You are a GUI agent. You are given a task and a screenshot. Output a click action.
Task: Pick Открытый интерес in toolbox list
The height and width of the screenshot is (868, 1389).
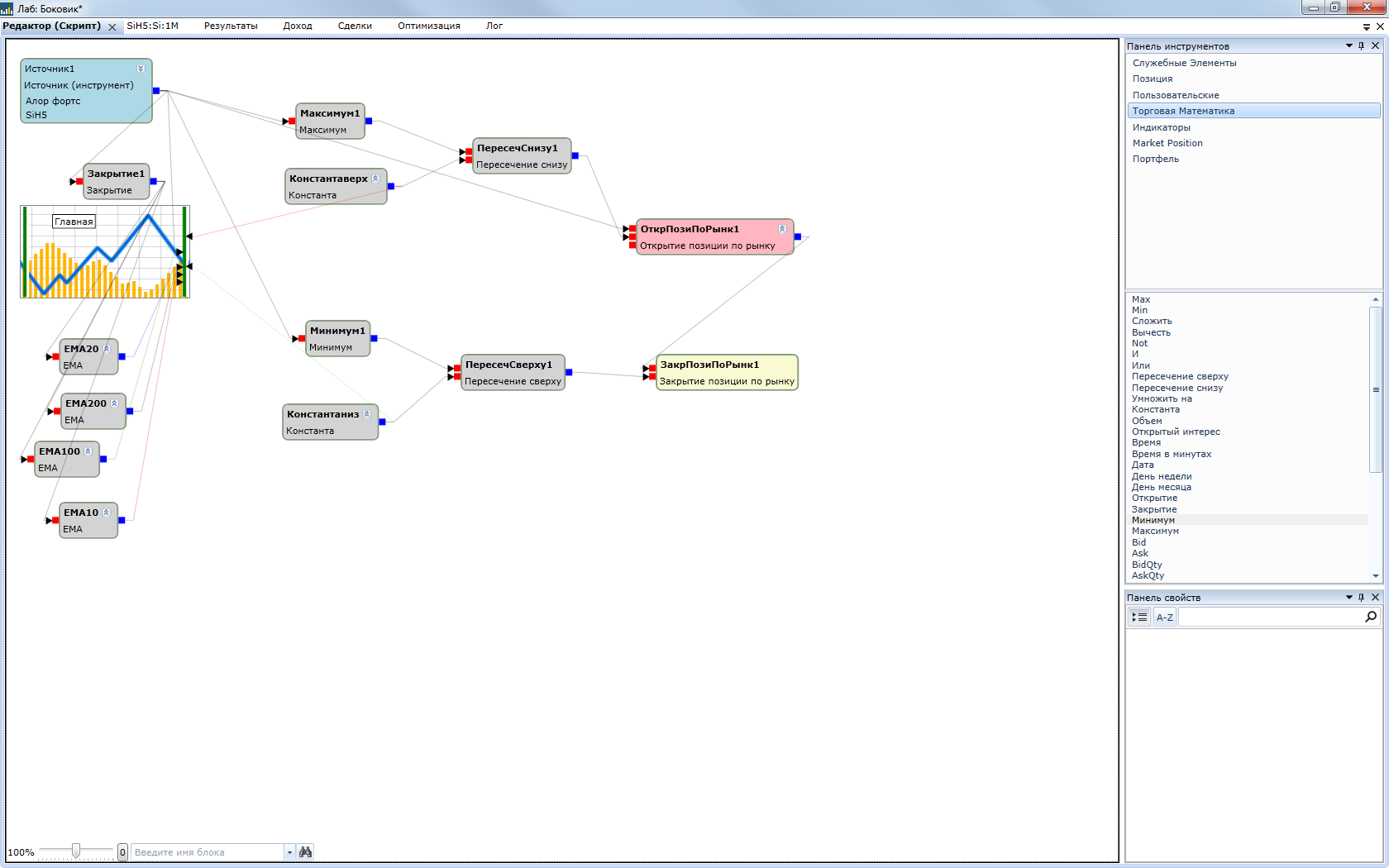[1176, 432]
